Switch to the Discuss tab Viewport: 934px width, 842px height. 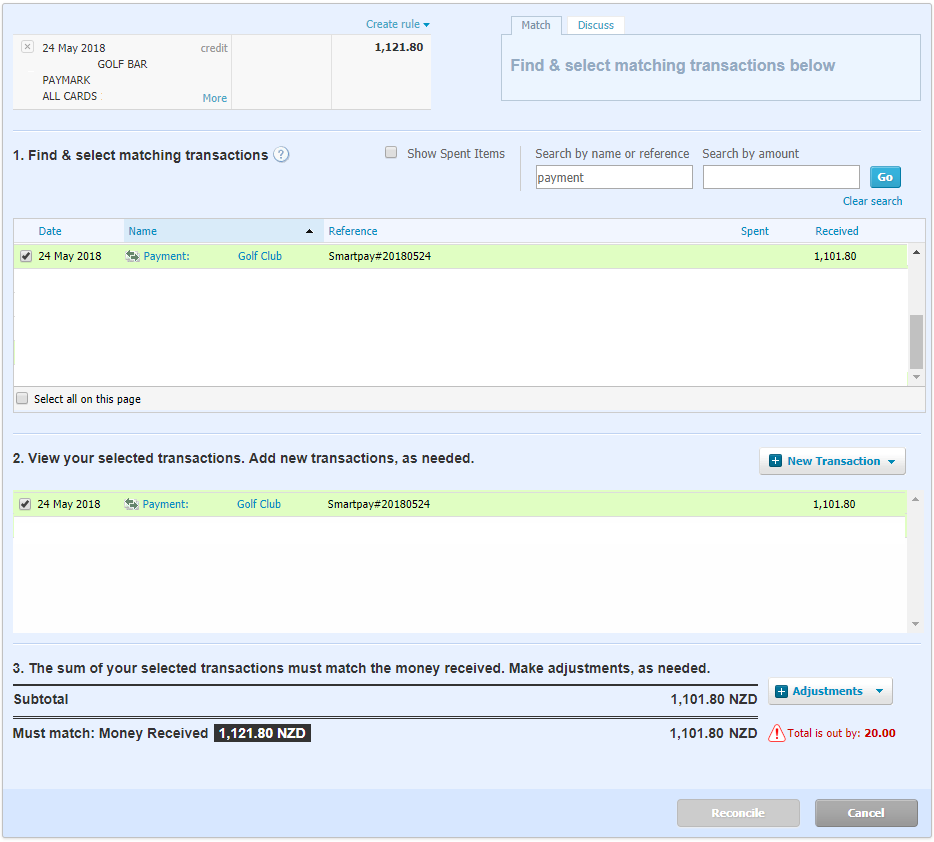pyautogui.click(x=595, y=25)
